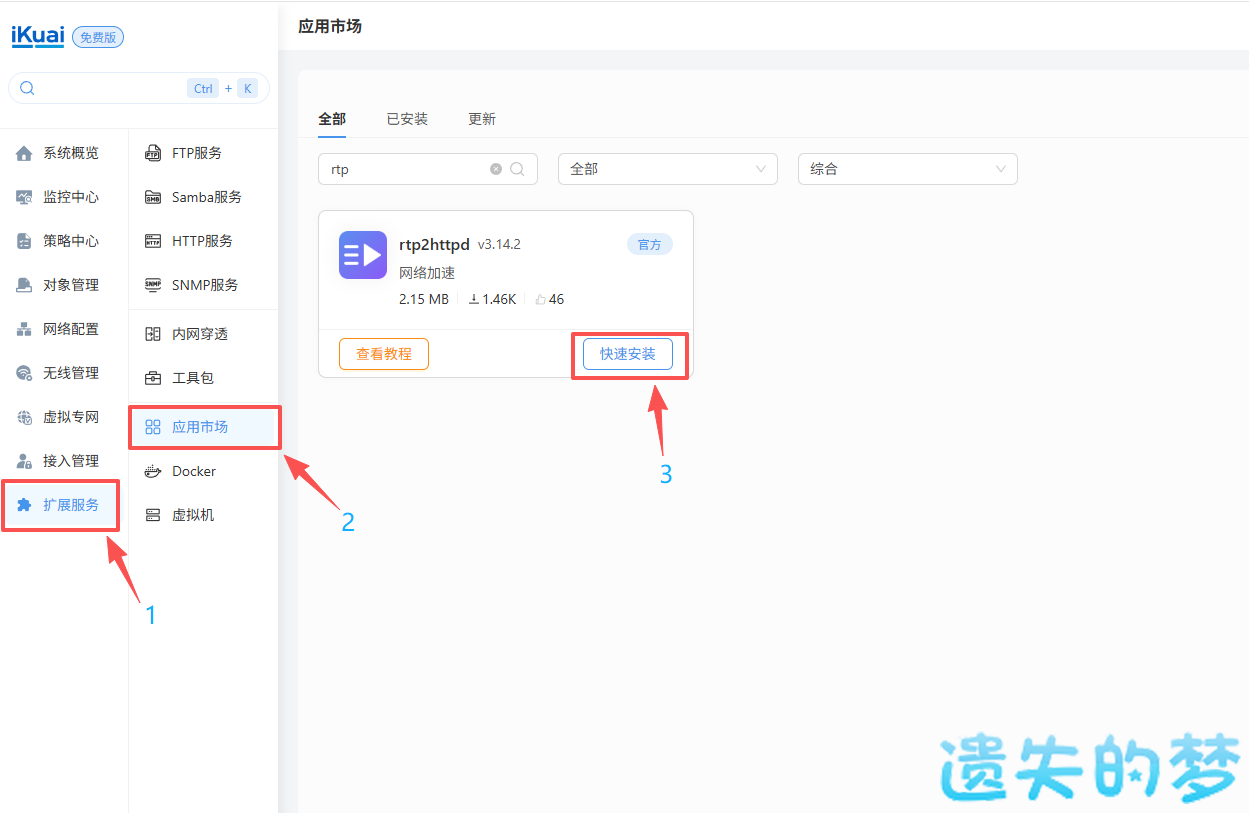Image resolution: width=1249 pixels, height=813 pixels.
Task: Click the download count 1.46K
Action: 492,299
